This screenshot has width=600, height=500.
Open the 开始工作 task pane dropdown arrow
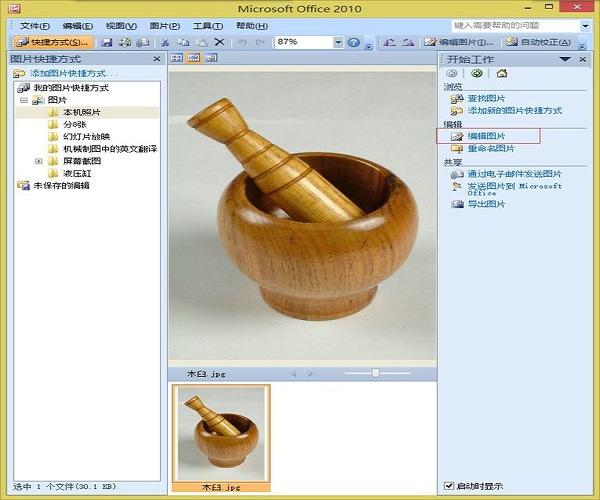[x=567, y=60]
